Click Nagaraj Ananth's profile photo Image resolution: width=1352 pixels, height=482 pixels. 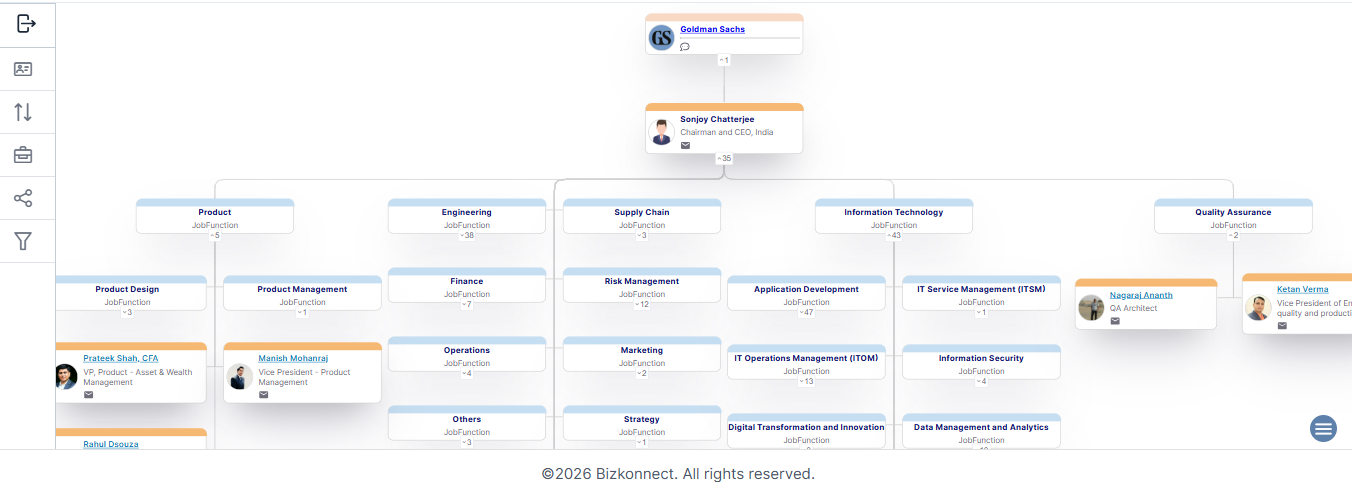pos(1091,308)
